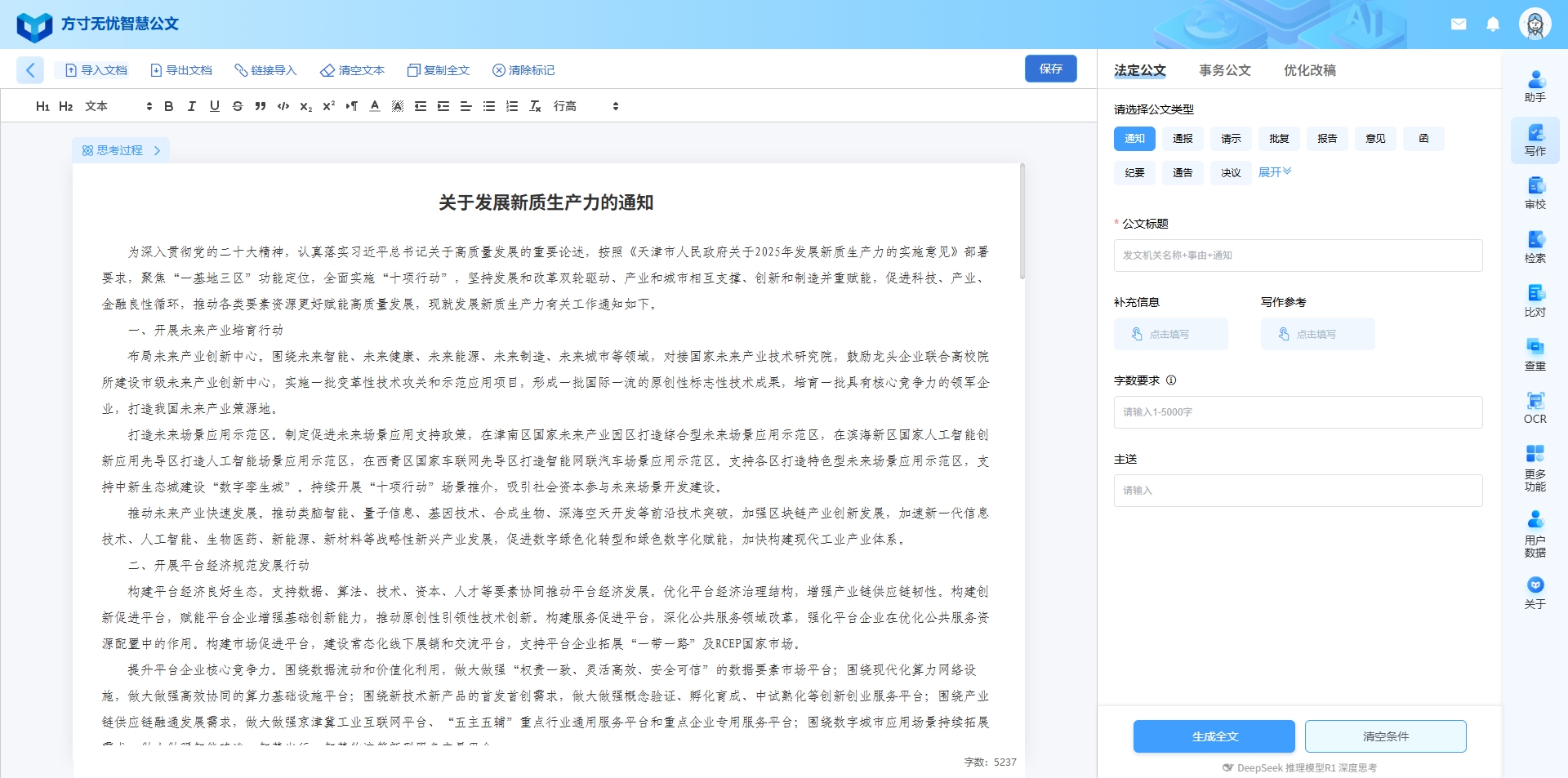Expand more document types via 展开
This screenshot has width=1568, height=778.
pos(1274,172)
